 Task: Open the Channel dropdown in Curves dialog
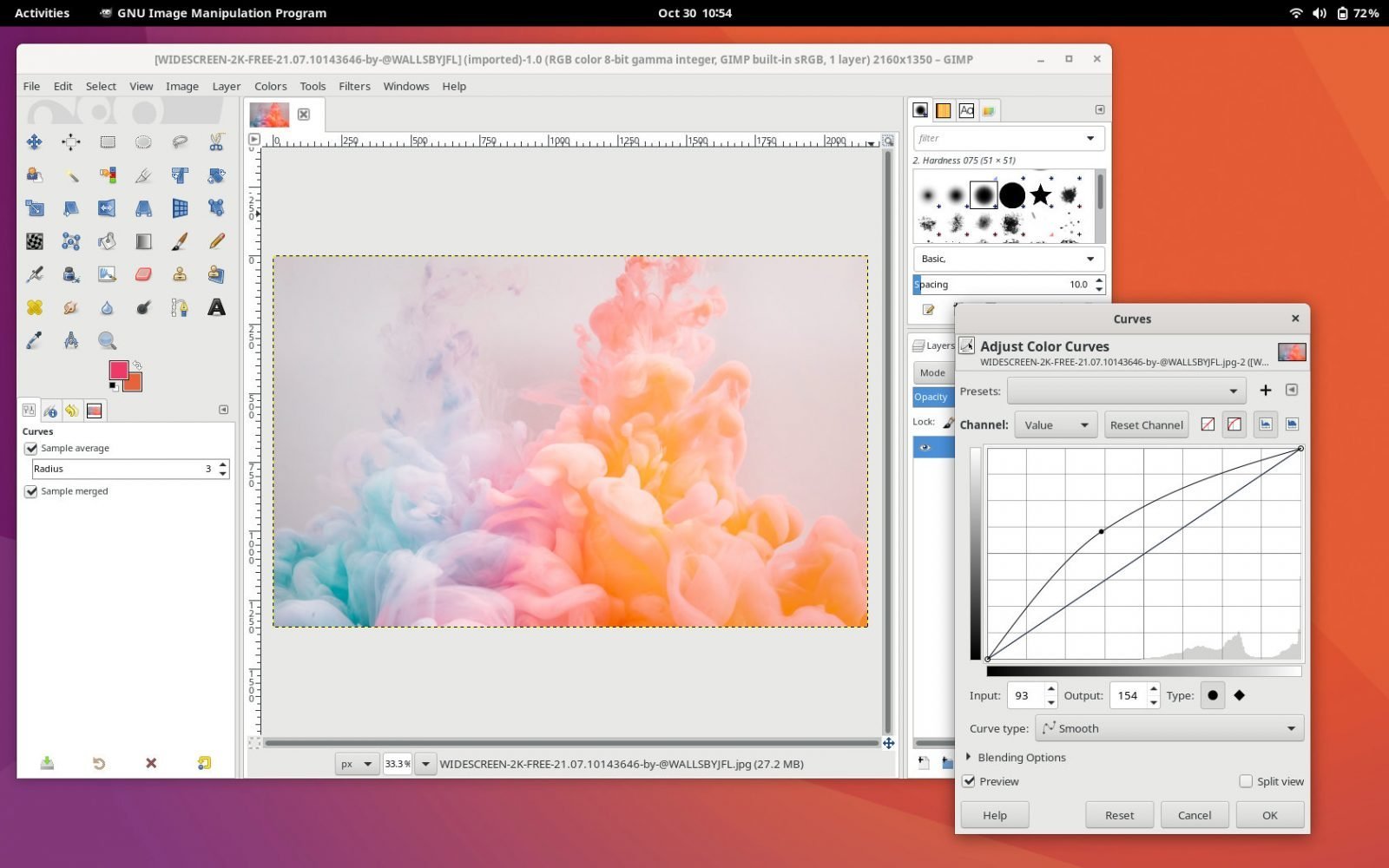click(1056, 424)
